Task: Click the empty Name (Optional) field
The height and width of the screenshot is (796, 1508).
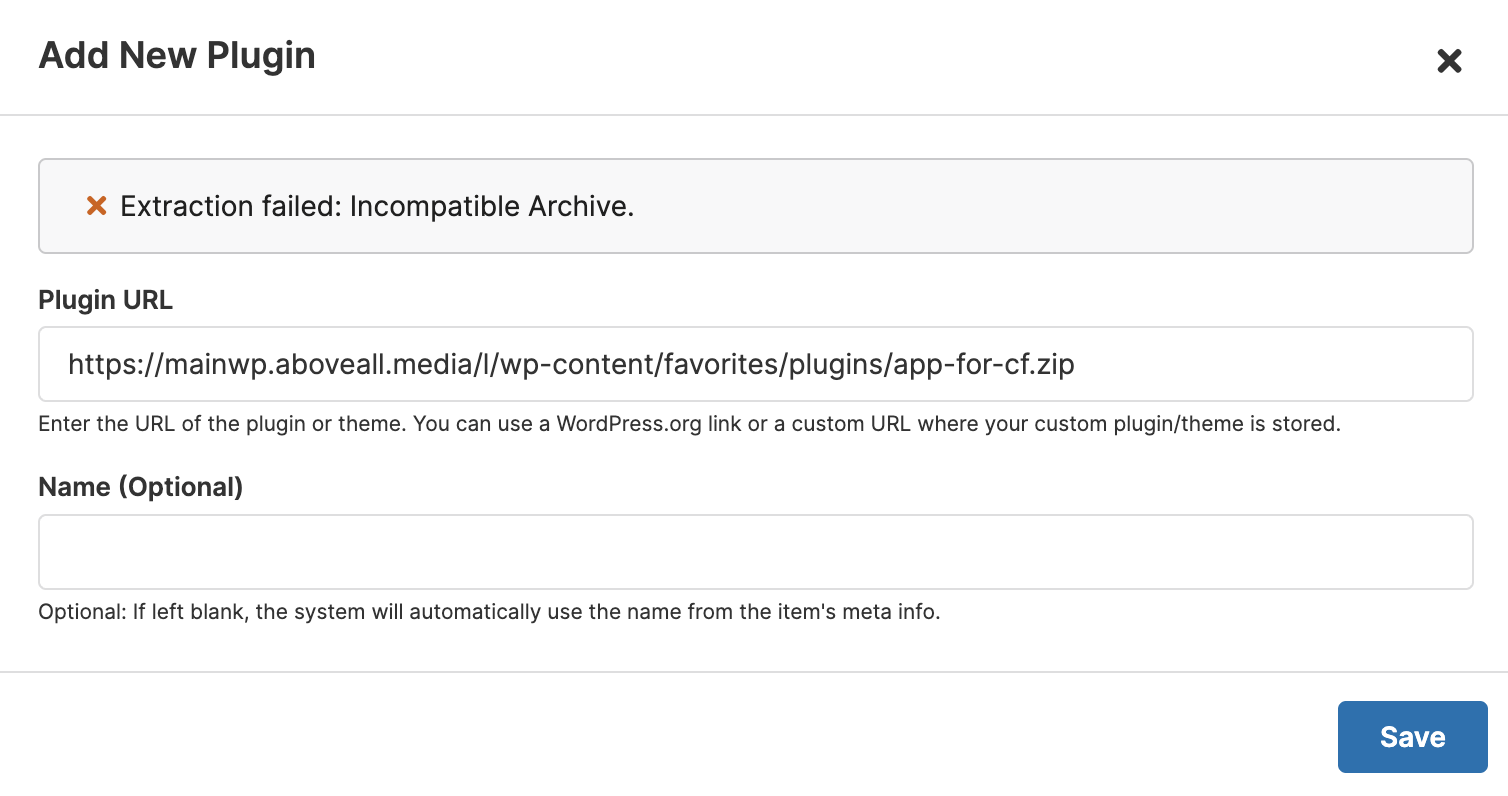Action: 755,552
